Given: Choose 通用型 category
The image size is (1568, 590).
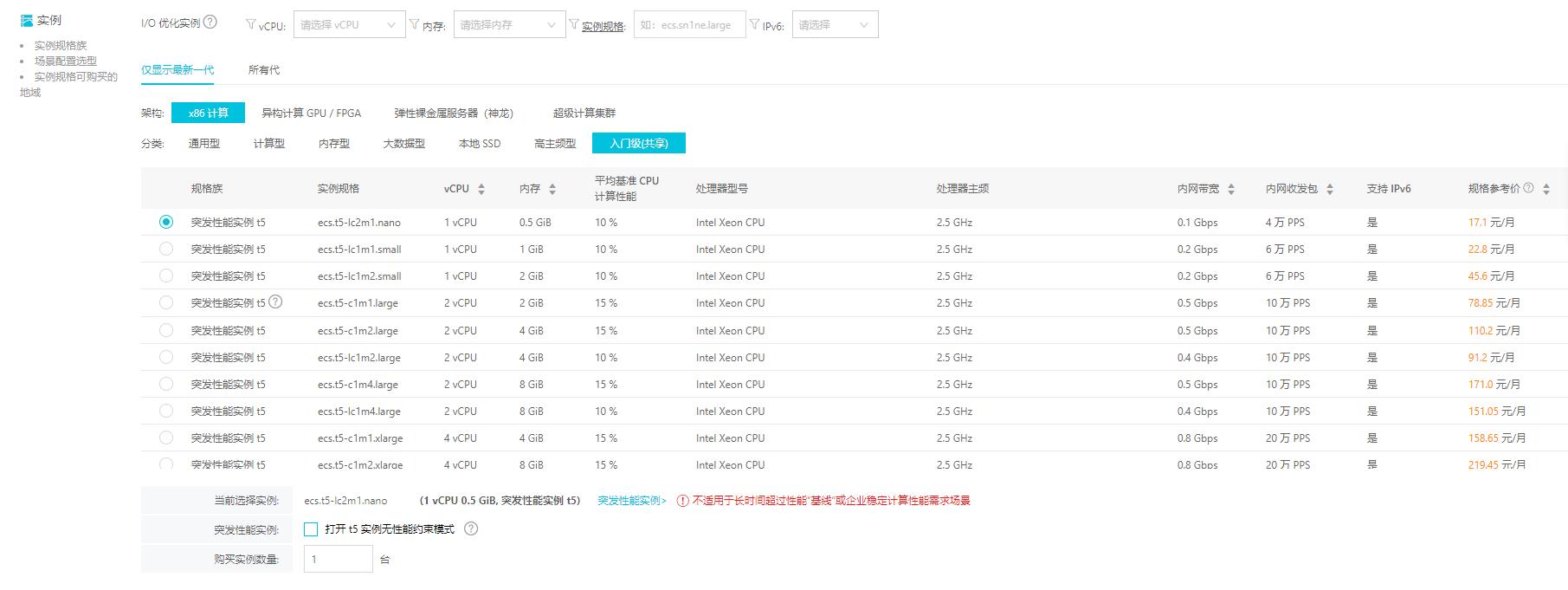Looking at the screenshot, I should click(x=204, y=144).
